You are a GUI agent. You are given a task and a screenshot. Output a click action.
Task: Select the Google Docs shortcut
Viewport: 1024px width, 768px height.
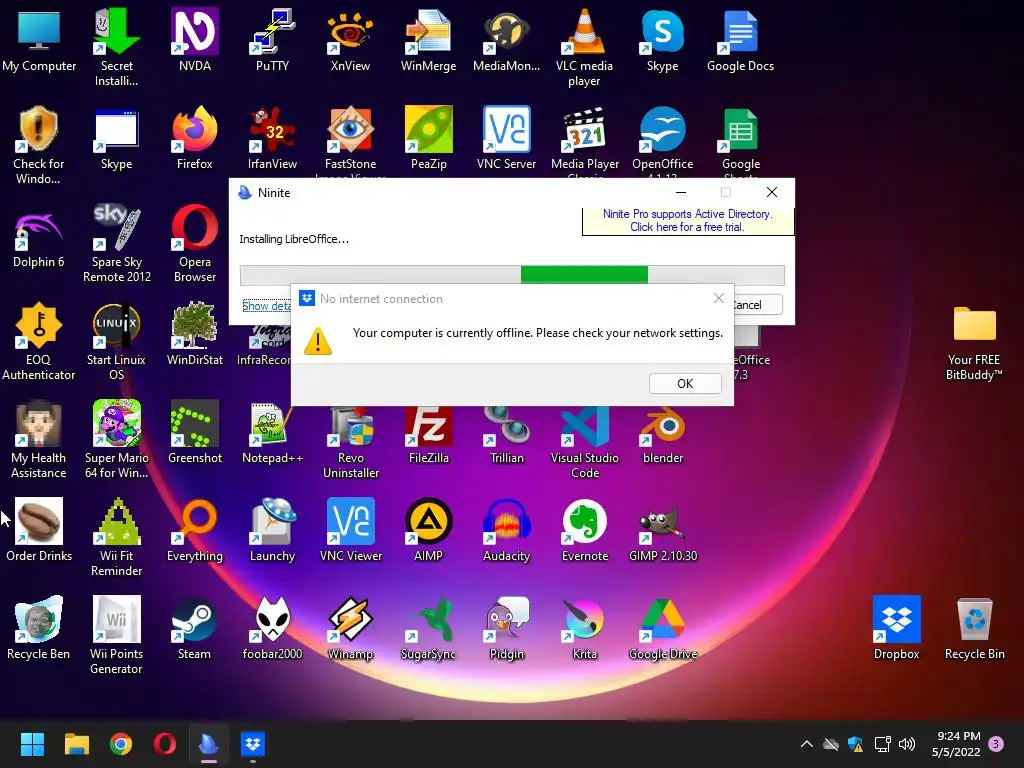pyautogui.click(x=740, y=40)
